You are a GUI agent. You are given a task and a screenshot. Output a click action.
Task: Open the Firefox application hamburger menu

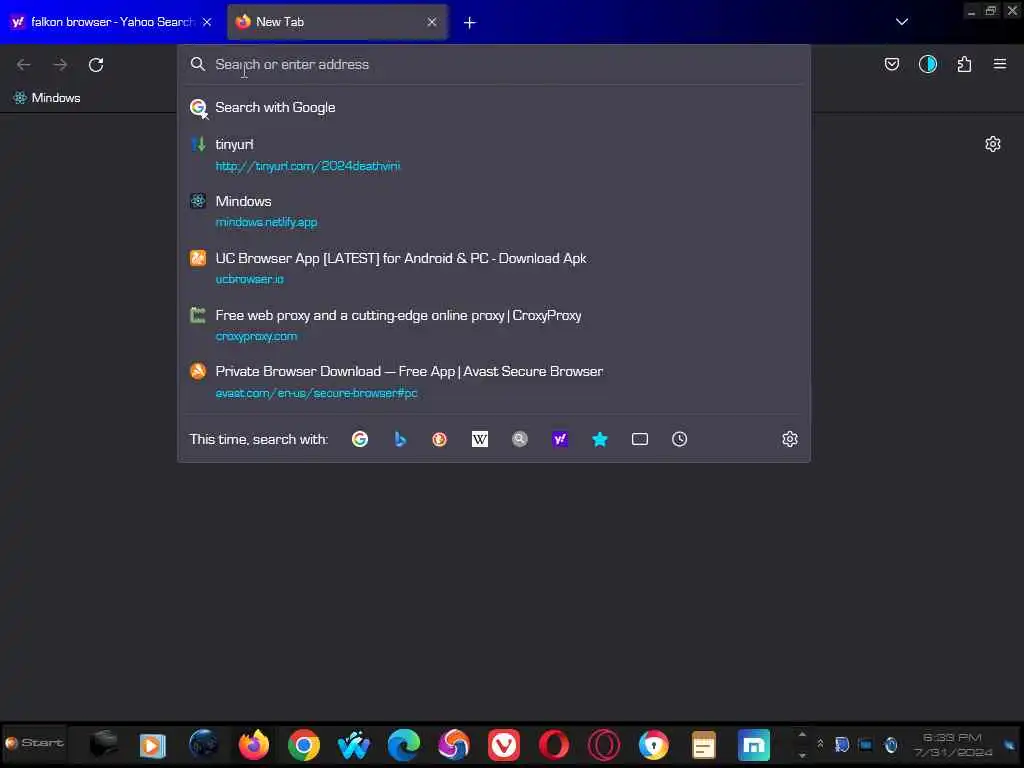point(1000,64)
